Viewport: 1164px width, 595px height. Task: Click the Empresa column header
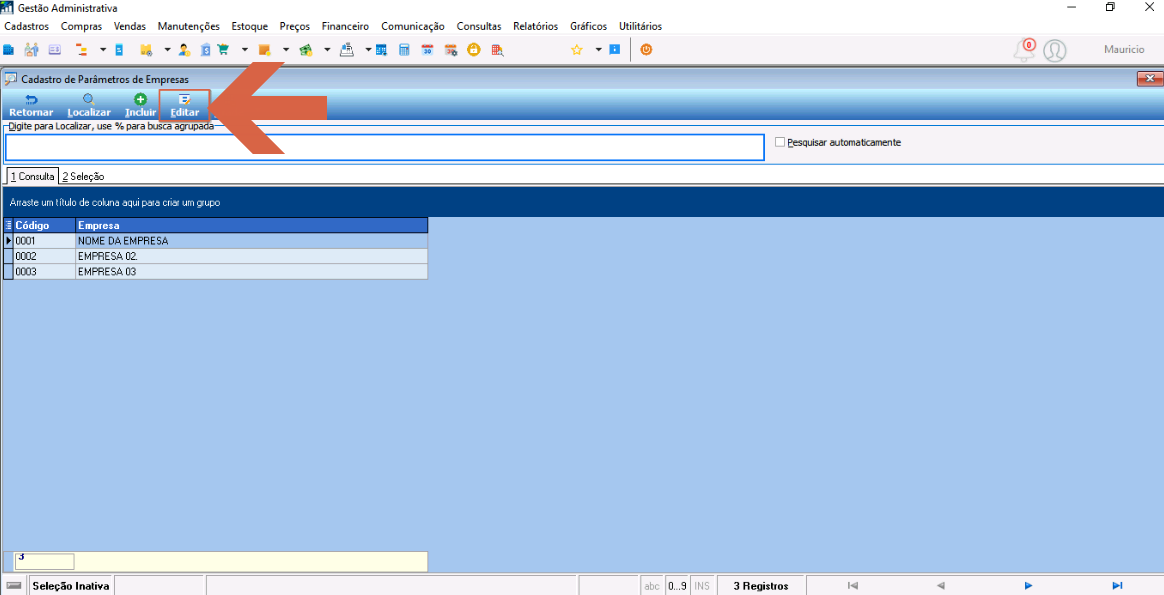pos(252,225)
